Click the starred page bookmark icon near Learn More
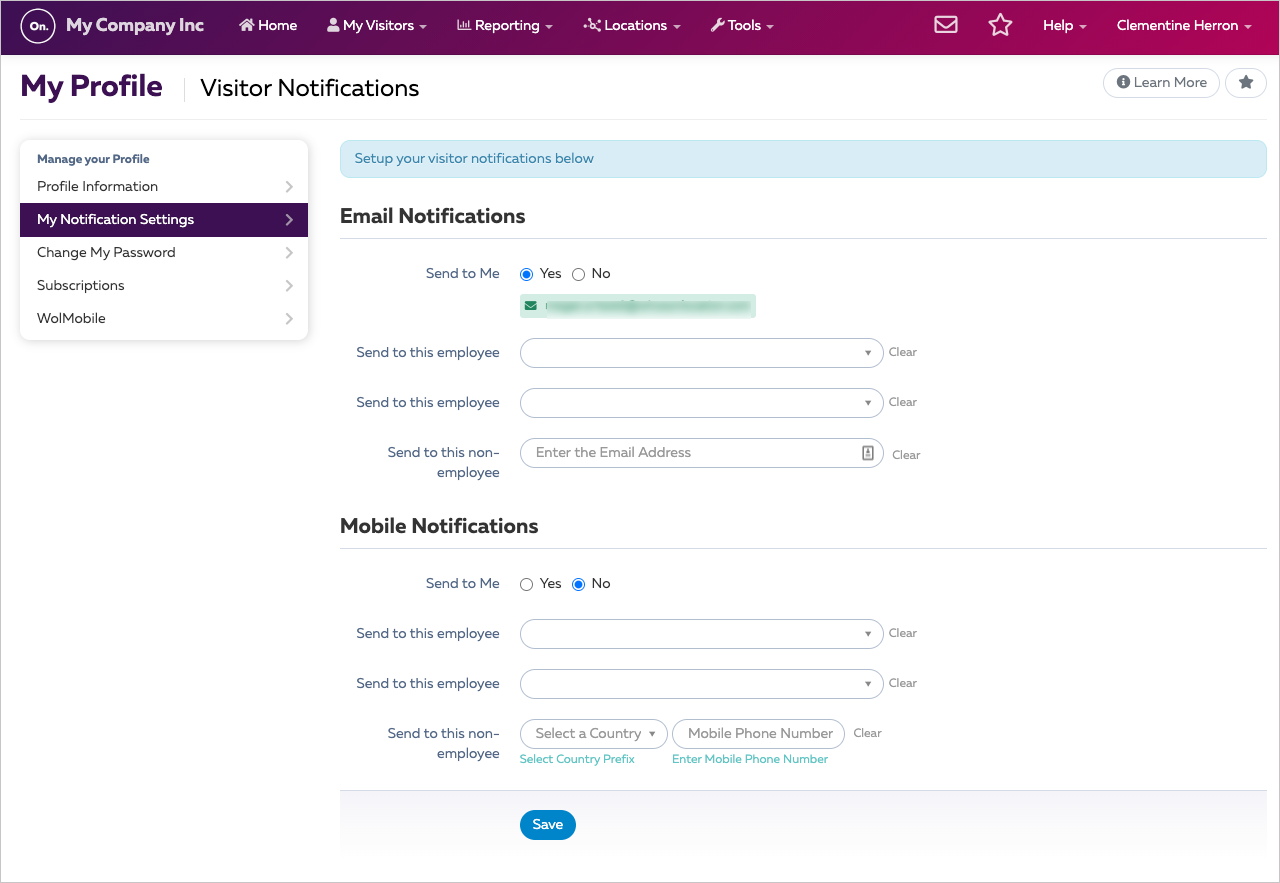 tap(1245, 83)
